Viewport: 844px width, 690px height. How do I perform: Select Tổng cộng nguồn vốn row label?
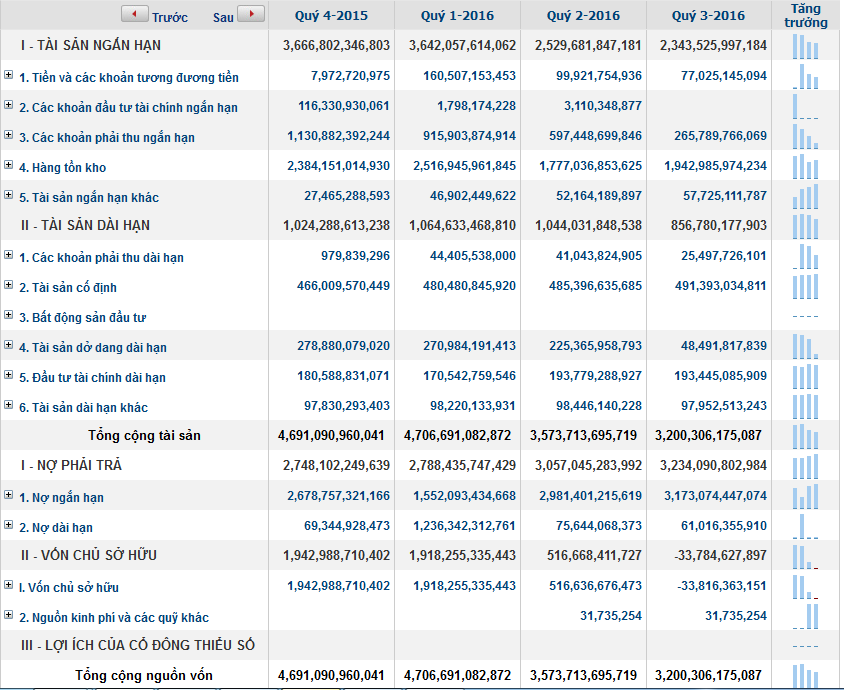click(x=144, y=675)
